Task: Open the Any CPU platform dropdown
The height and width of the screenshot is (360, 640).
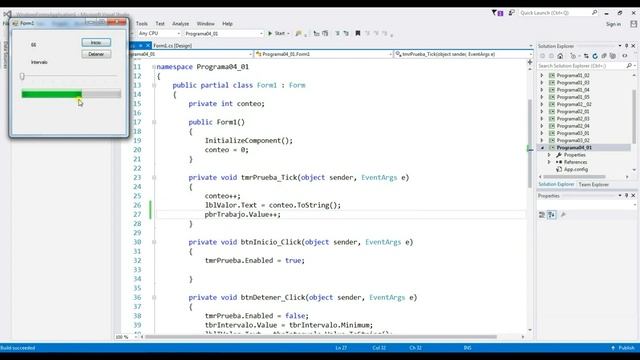Action: (159, 33)
